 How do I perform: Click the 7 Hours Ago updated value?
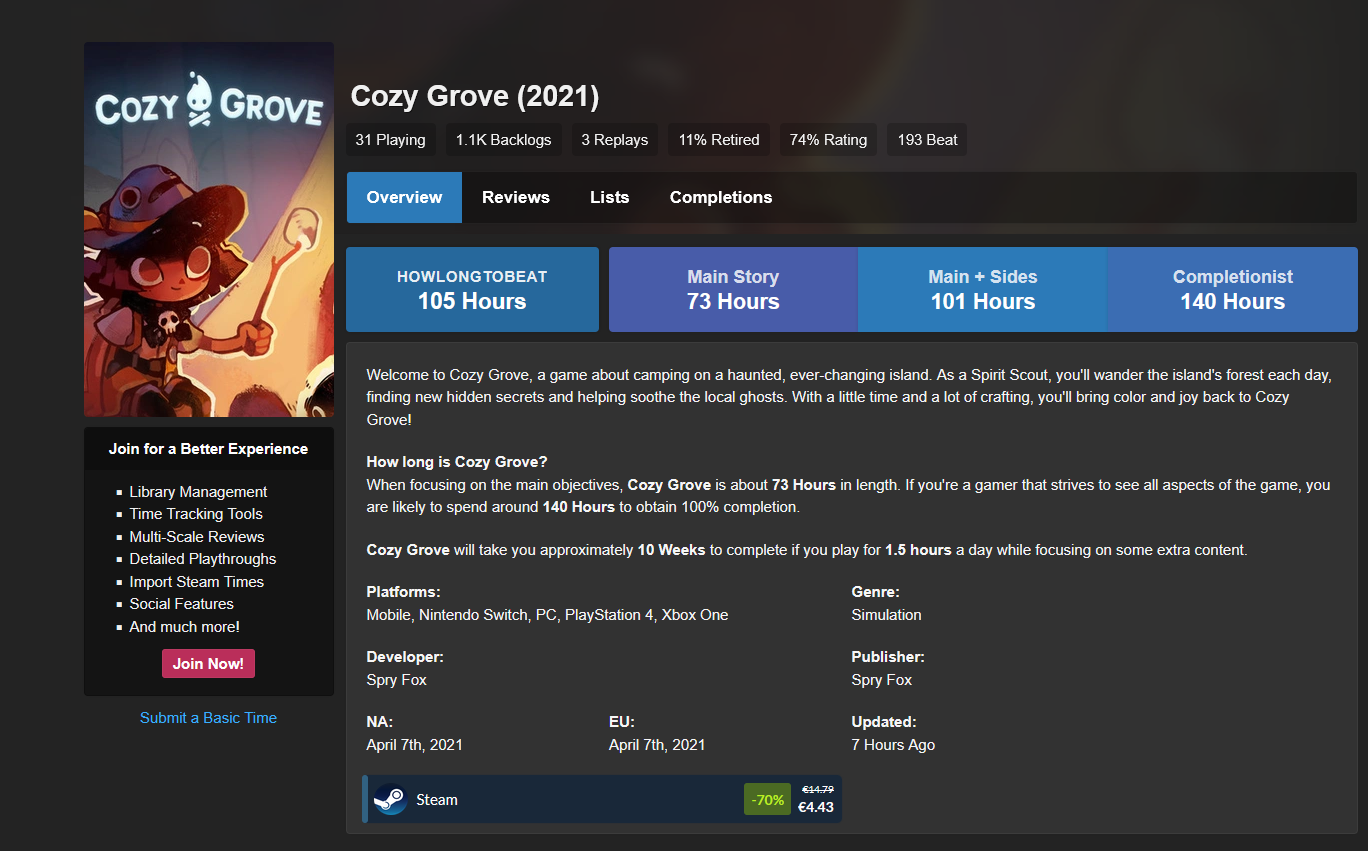coord(894,745)
